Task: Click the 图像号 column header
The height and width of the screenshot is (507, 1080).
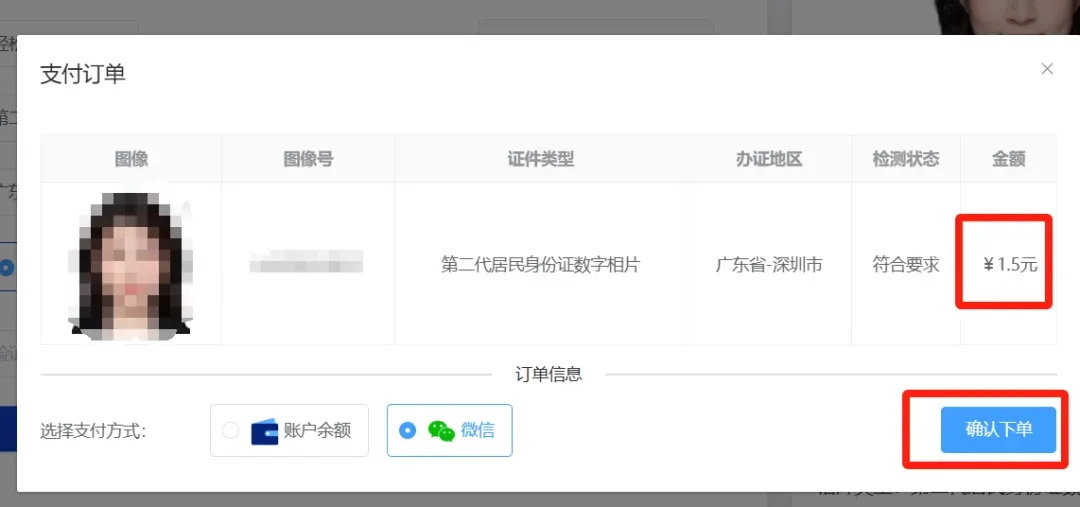Action: (308, 159)
